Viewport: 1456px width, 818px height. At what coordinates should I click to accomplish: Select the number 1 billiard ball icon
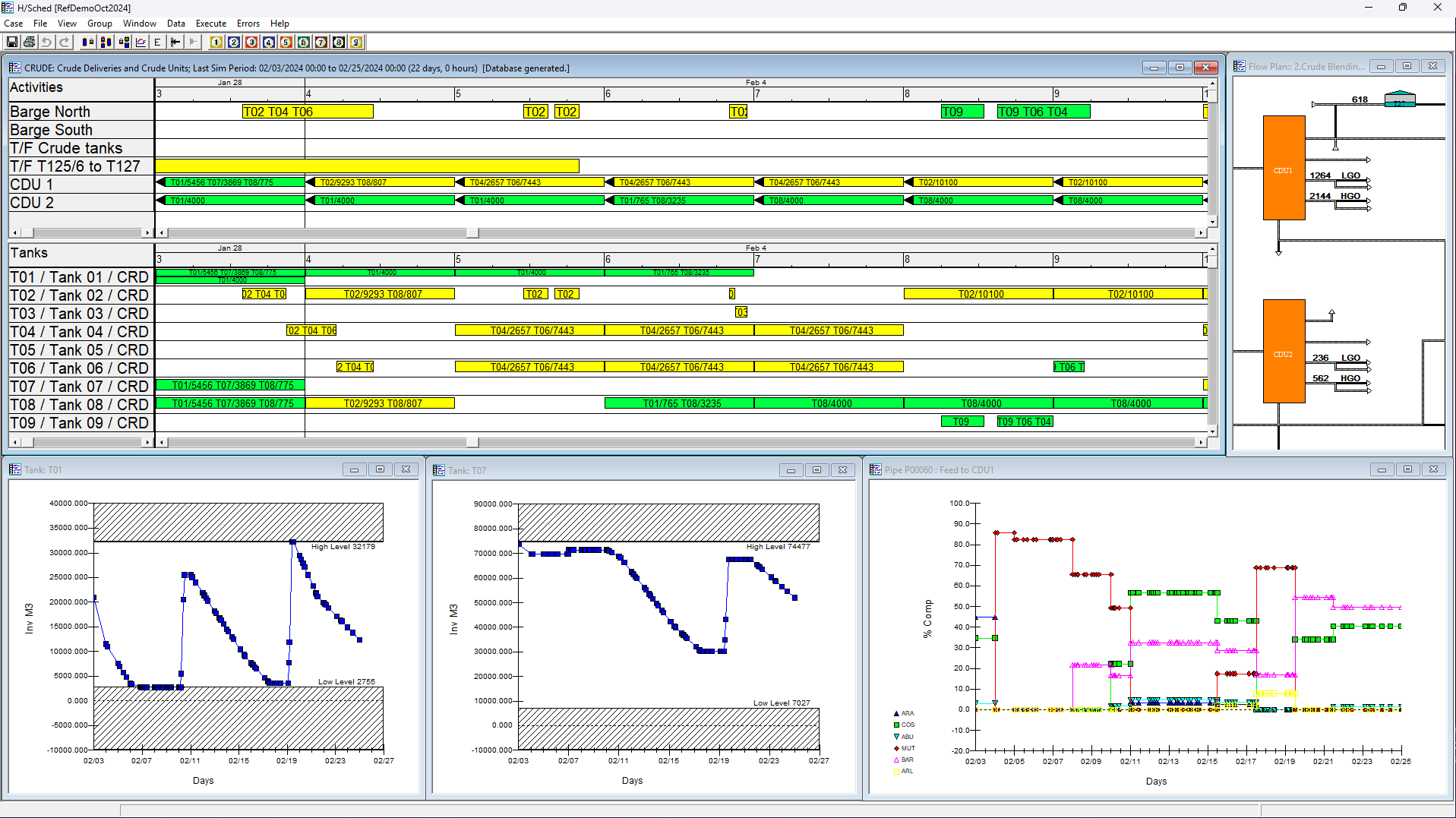216,43
